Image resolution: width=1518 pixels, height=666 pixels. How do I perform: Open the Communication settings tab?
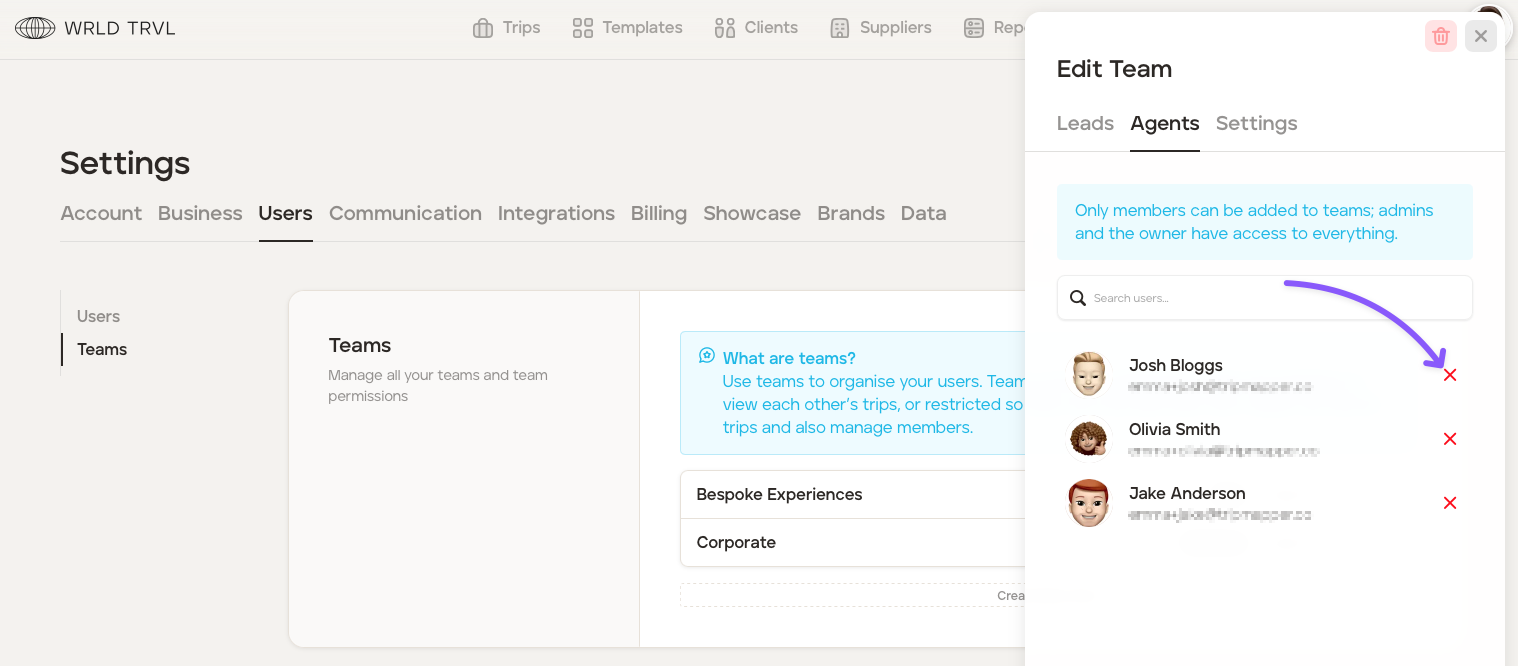[x=405, y=213]
